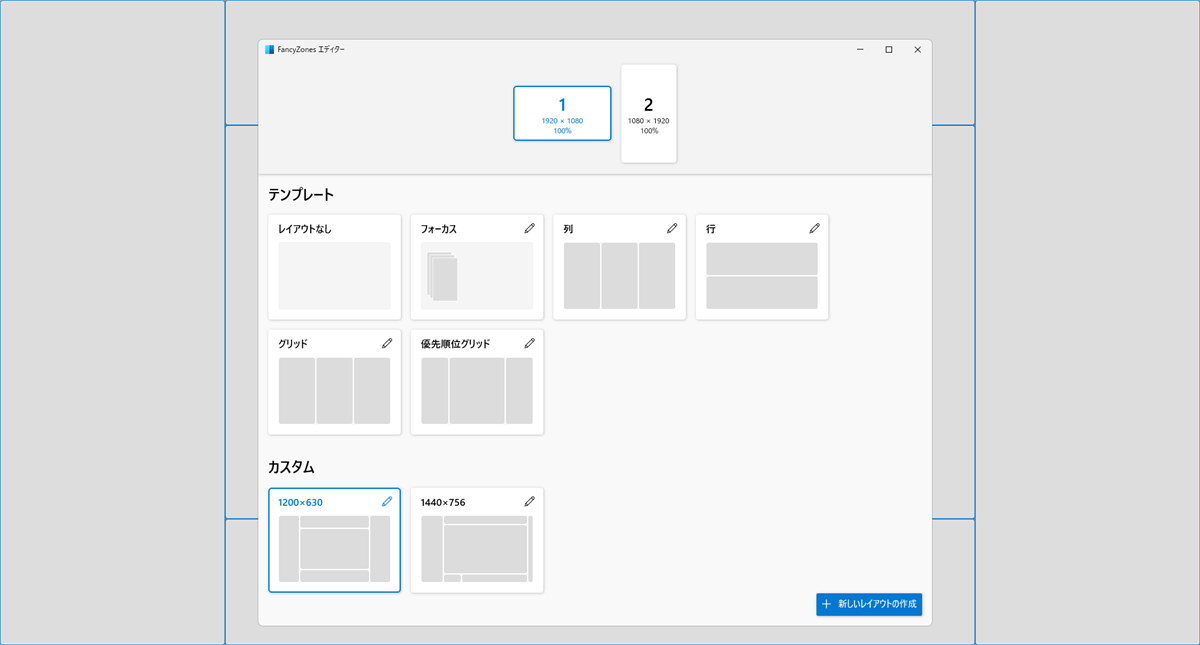Select the グリッド layout preview

pyautogui.click(x=334, y=390)
